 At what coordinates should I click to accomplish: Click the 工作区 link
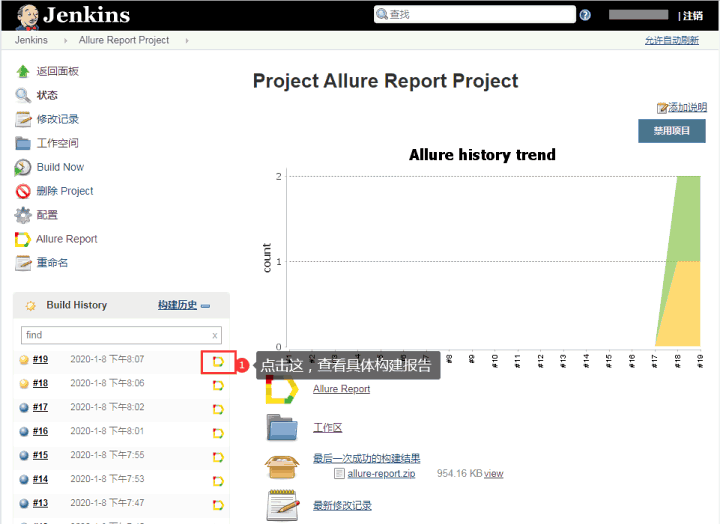327,428
